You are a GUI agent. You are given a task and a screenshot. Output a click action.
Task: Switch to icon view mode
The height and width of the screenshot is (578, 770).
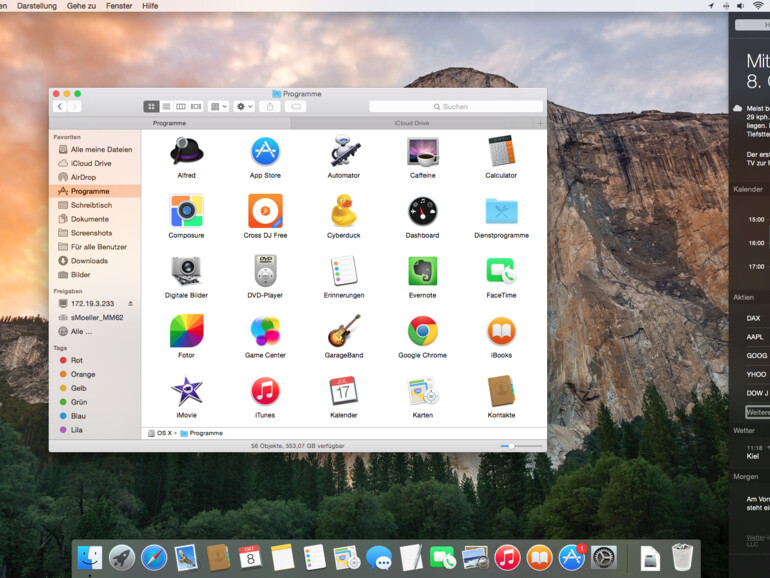tap(151, 107)
